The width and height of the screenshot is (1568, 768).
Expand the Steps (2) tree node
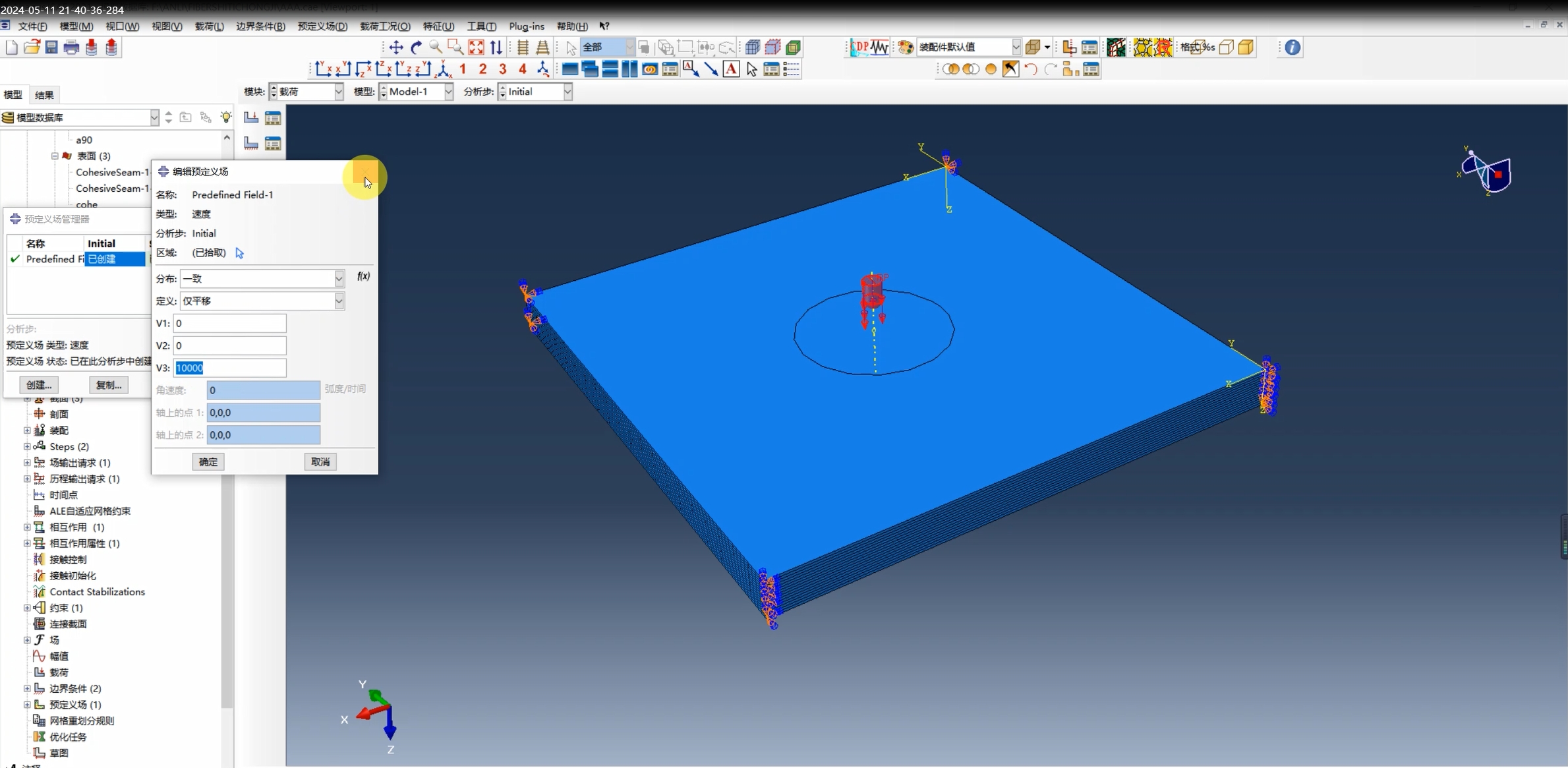[x=27, y=446]
